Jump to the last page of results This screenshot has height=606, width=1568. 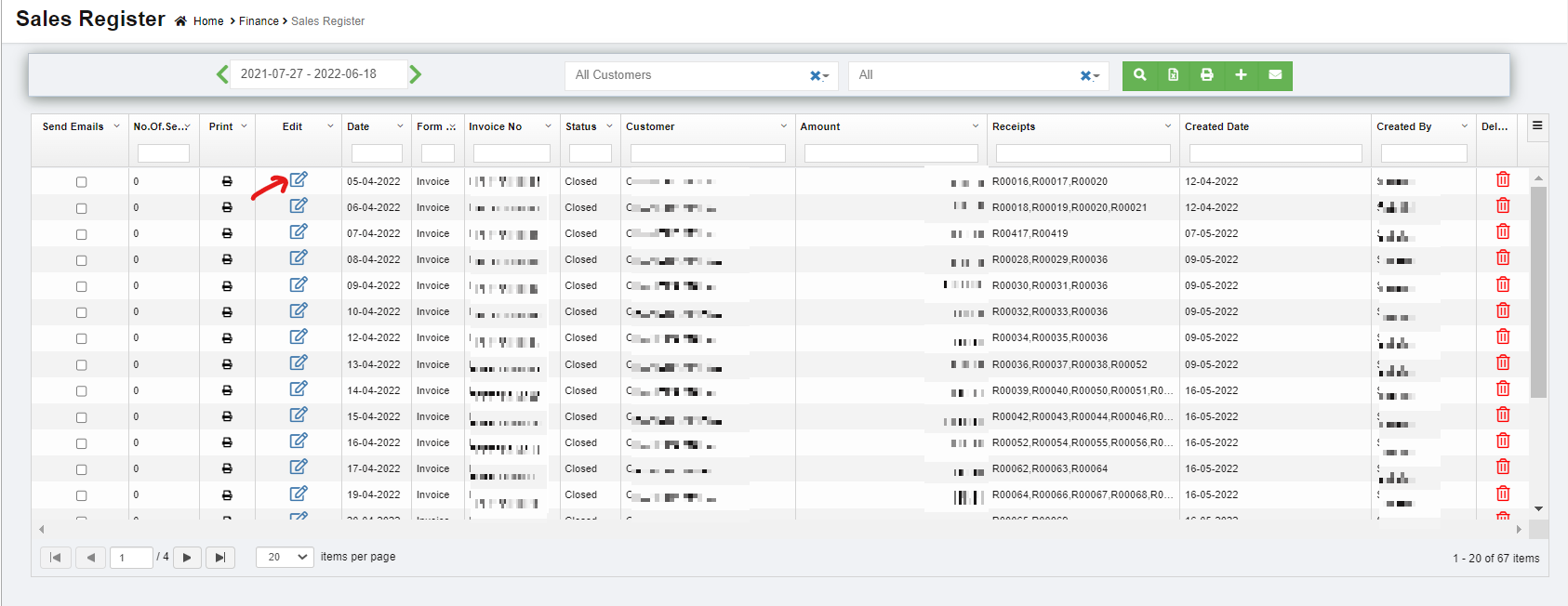tap(219, 557)
